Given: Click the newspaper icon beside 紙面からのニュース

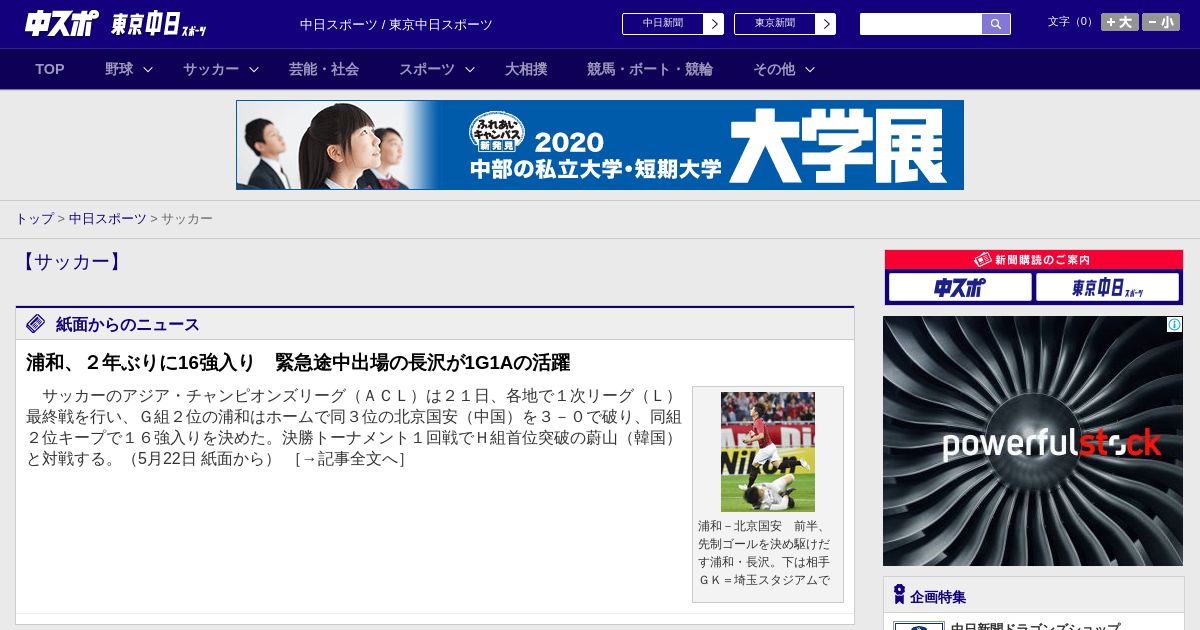Looking at the screenshot, I should pyautogui.click(x=36, y=324).
